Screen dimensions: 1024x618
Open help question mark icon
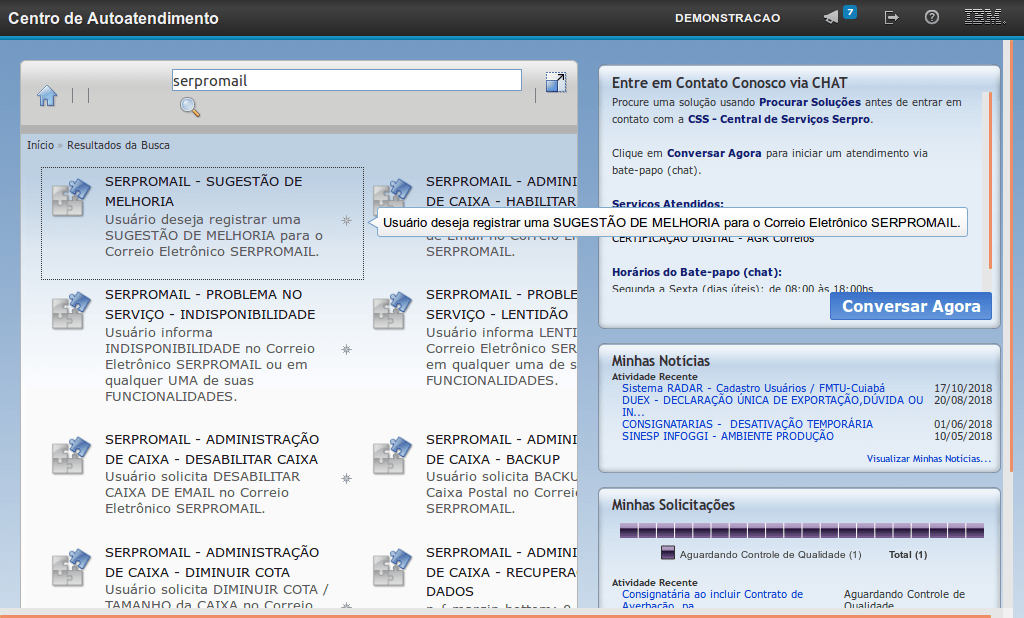(x=932, y=17)
